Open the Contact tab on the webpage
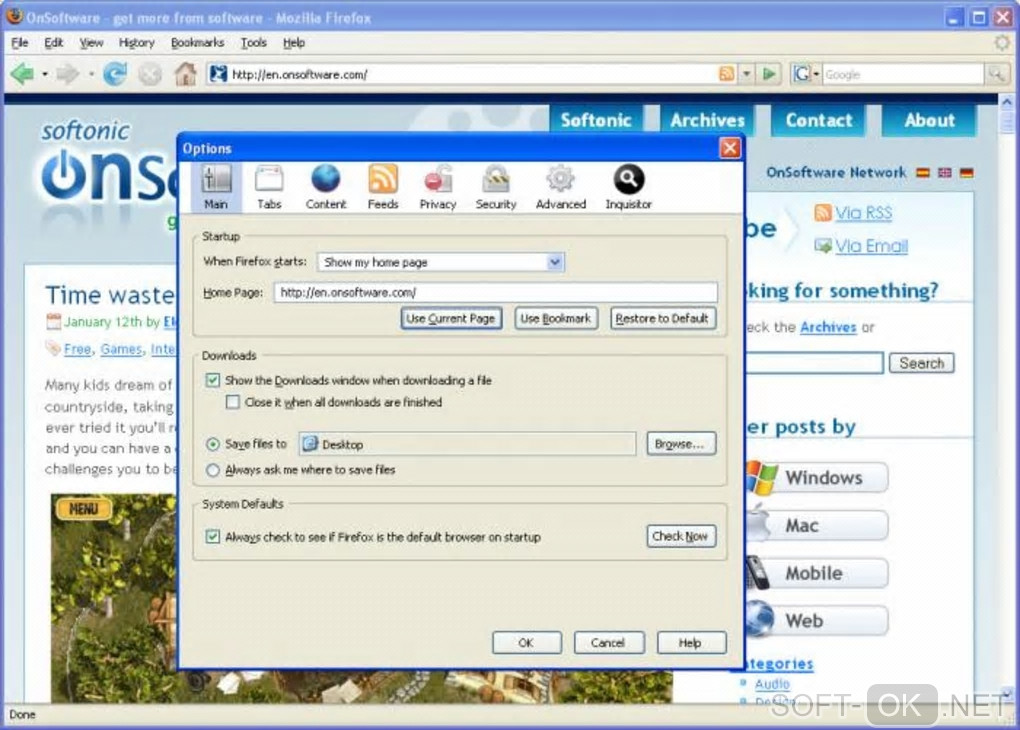This screenshot has width=1020, height=730. tap(819, 120)
